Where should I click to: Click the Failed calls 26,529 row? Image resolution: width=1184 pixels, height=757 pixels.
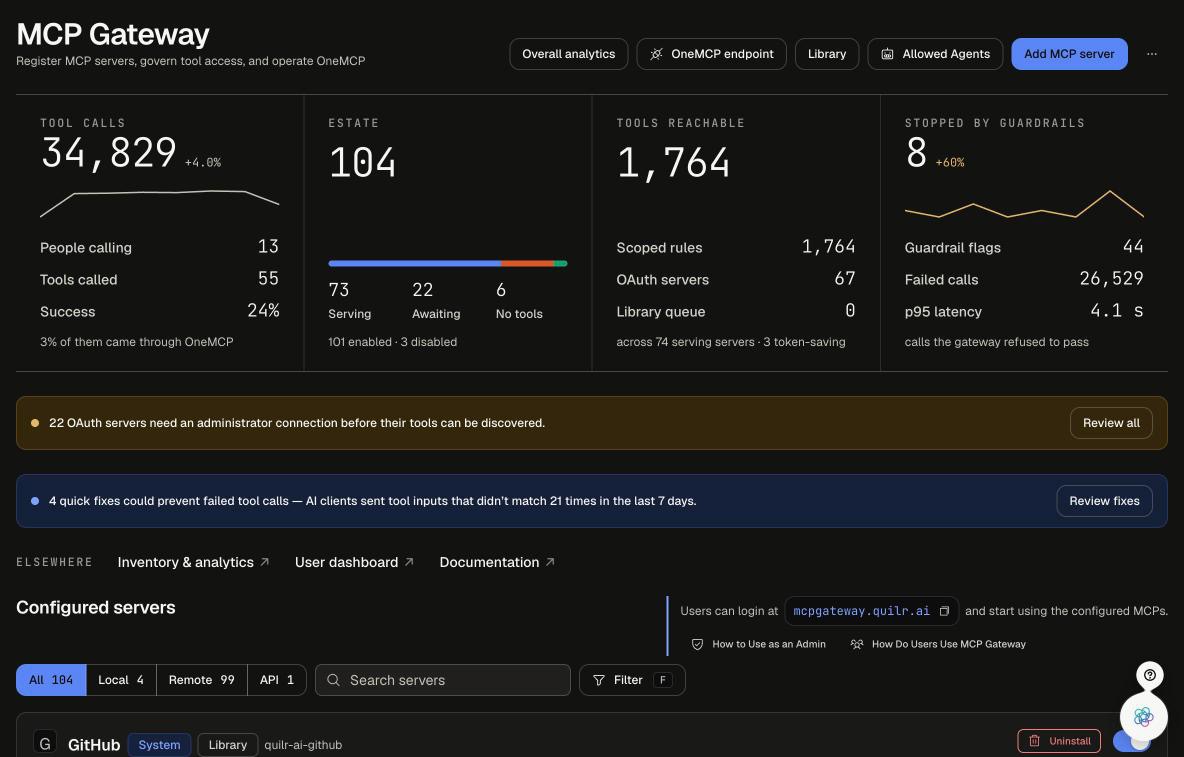click(1024, 278)
